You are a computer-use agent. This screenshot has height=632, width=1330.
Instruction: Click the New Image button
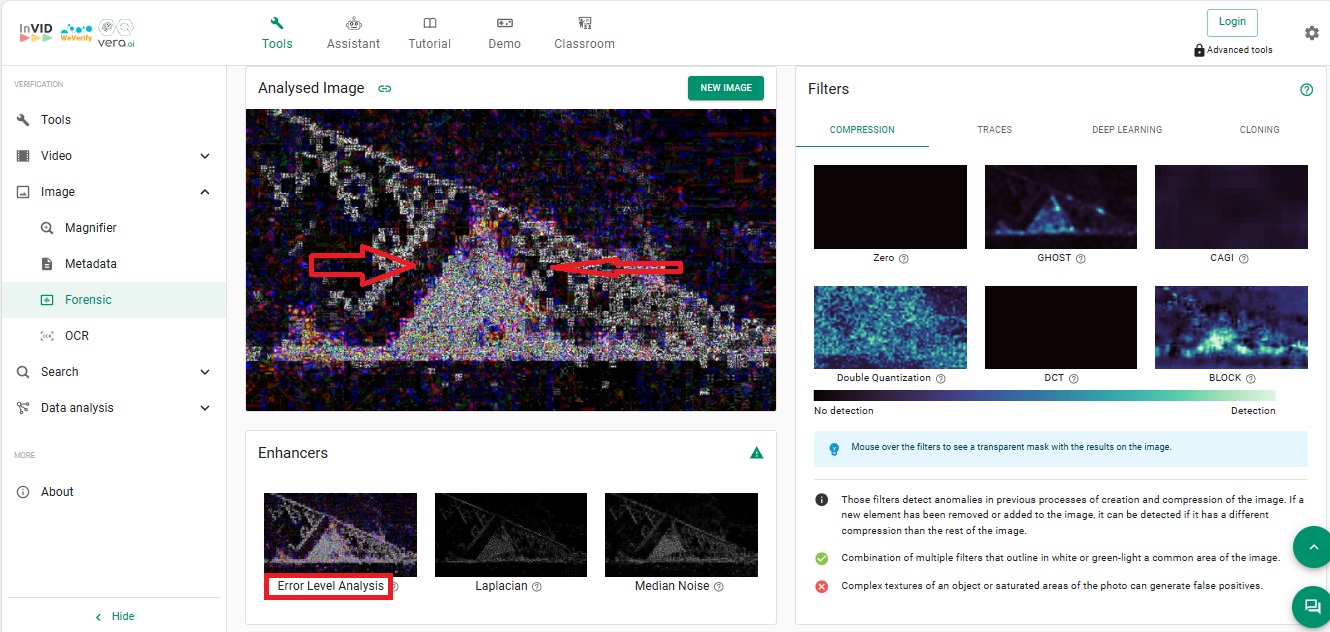pos(725,88)
